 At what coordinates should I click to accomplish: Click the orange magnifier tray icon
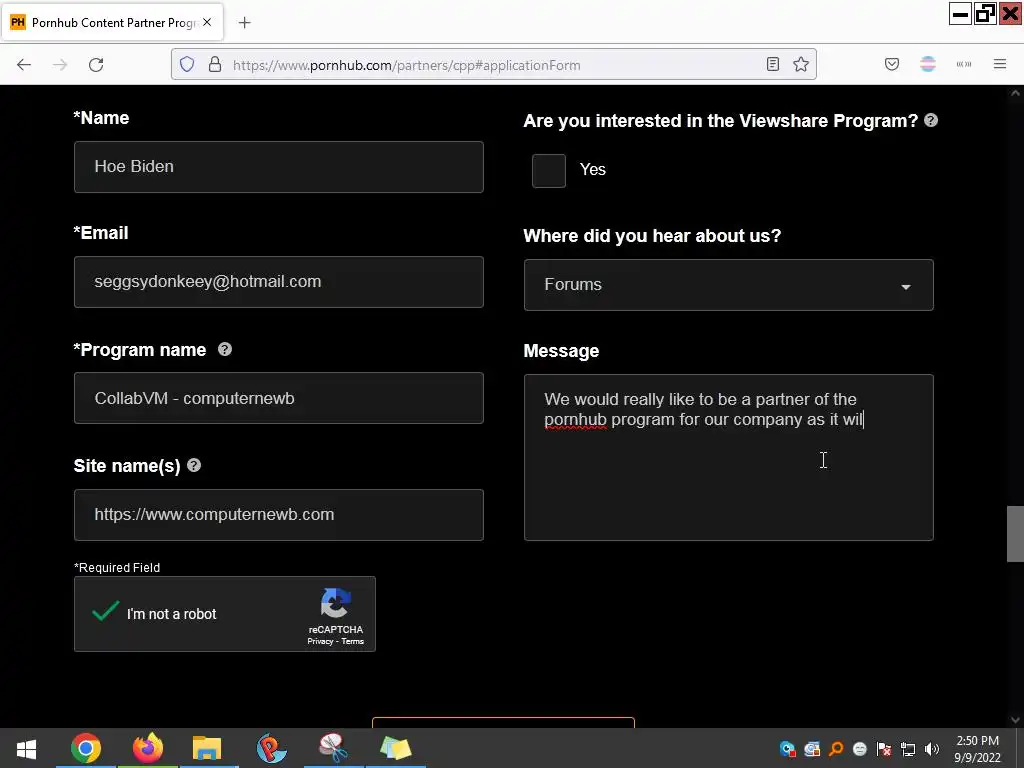[x=836, y=749]
